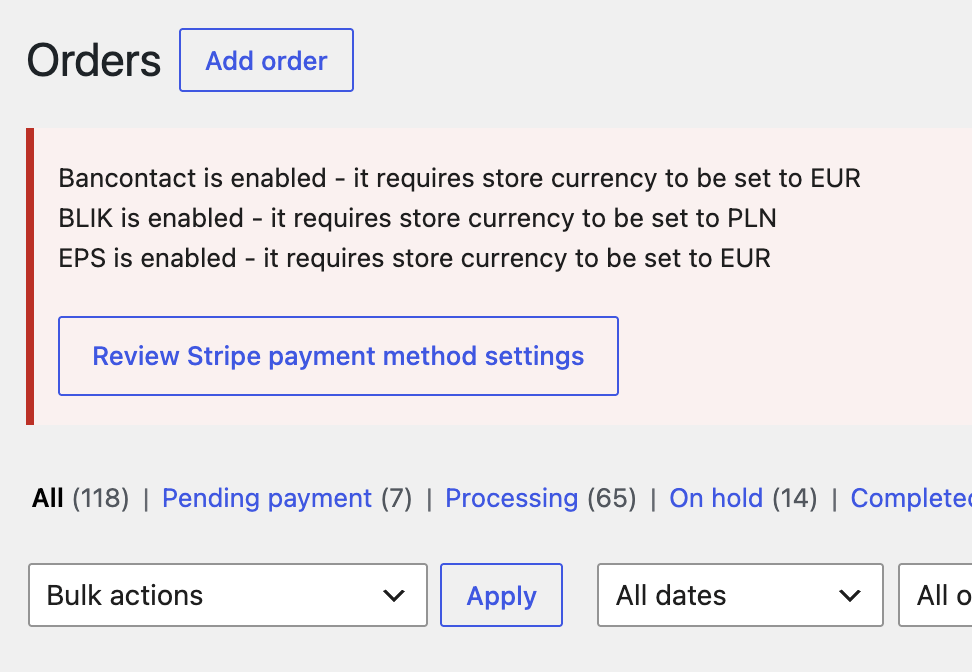Click the BLIK requires PLN warning line
Screen dimensions: 972x672
click(417, 218)
